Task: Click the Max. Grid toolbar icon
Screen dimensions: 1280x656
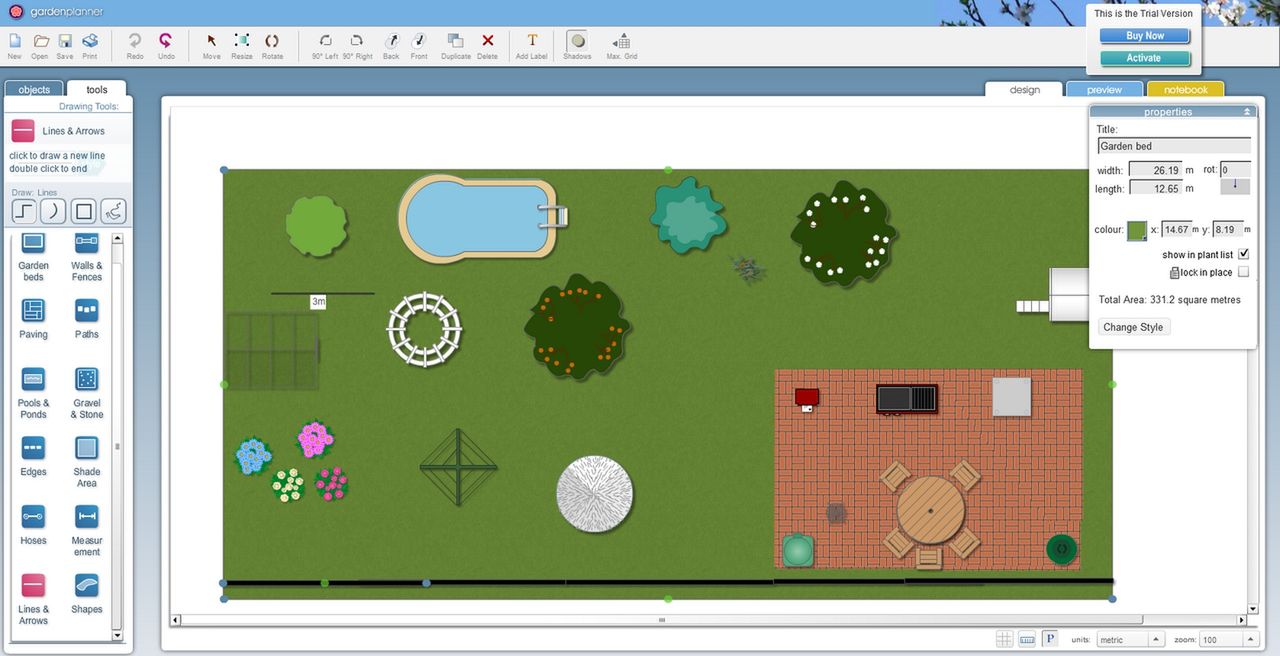Action: [x=622, y=46]
